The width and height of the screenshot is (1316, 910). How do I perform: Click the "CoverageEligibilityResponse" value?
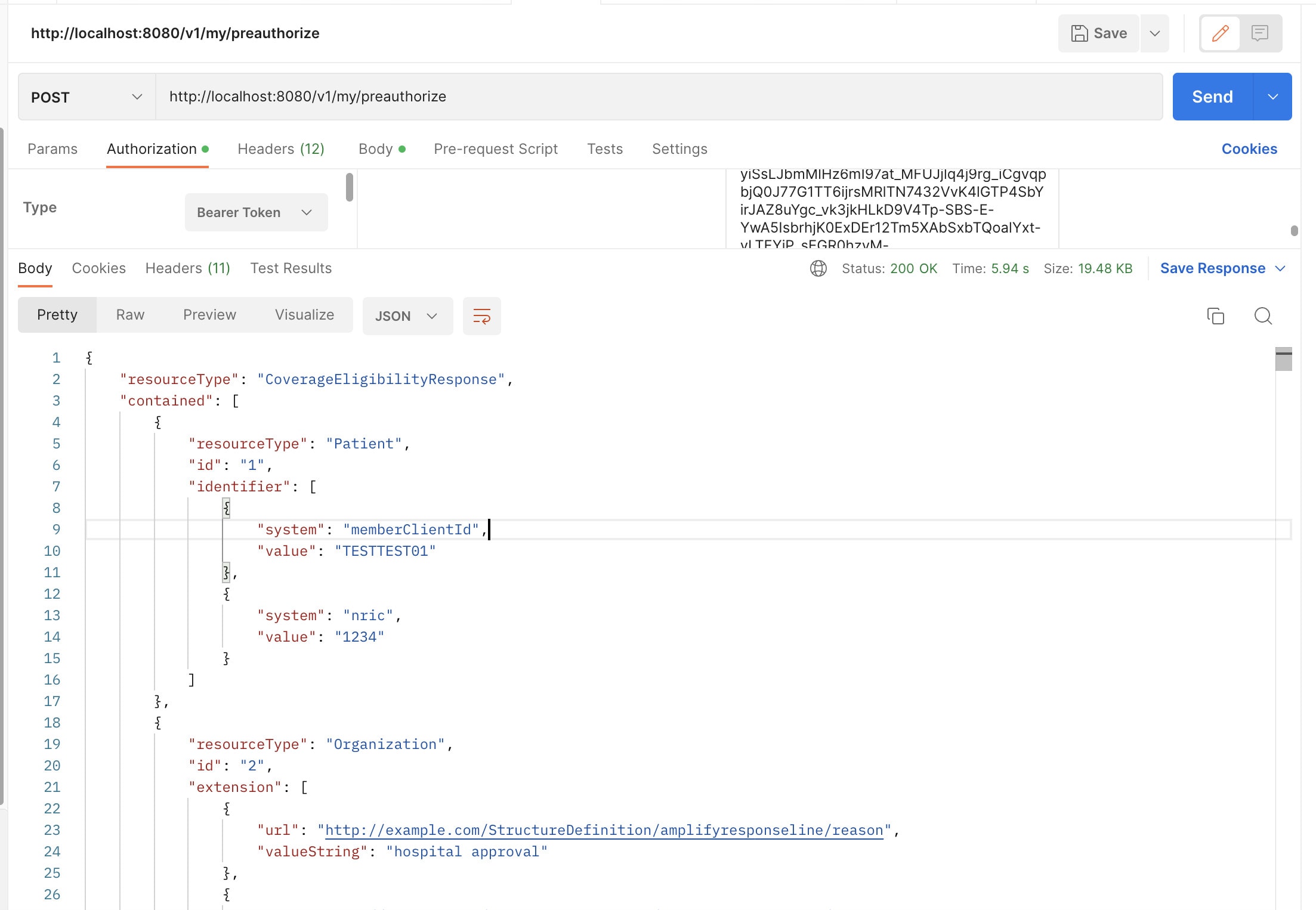381,379
